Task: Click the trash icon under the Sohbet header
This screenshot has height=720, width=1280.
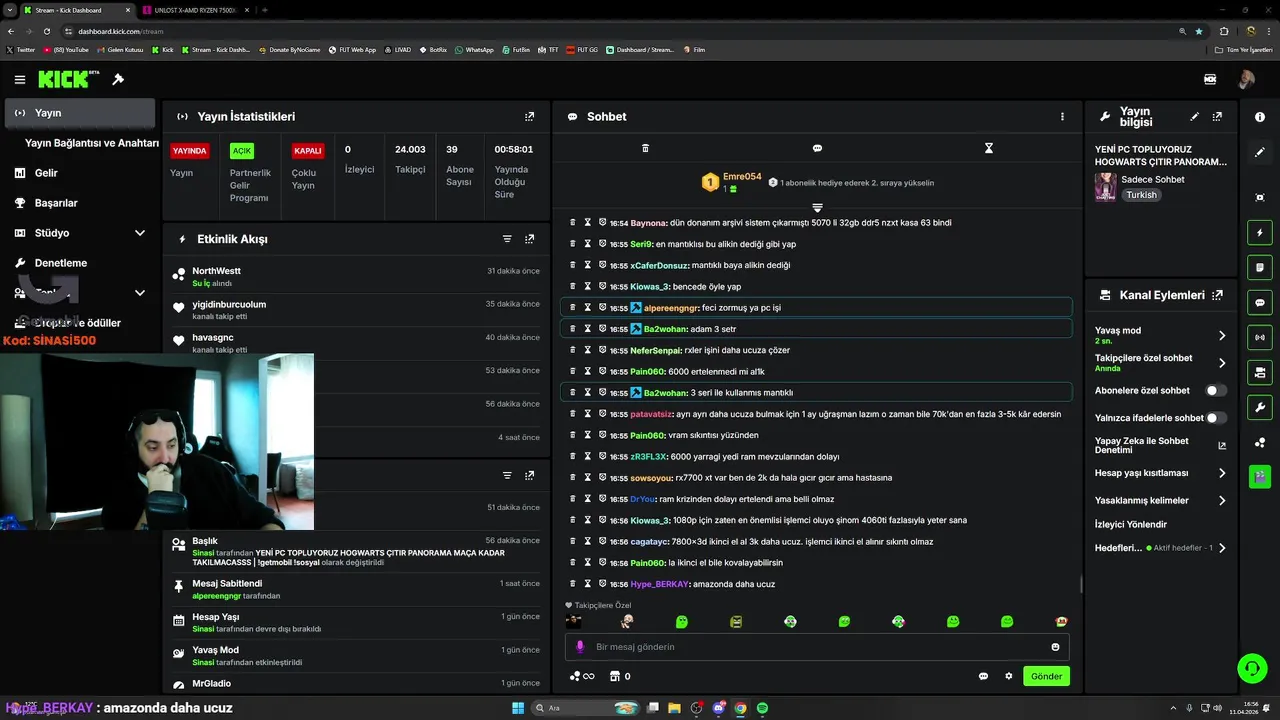Action: [645, 148]
